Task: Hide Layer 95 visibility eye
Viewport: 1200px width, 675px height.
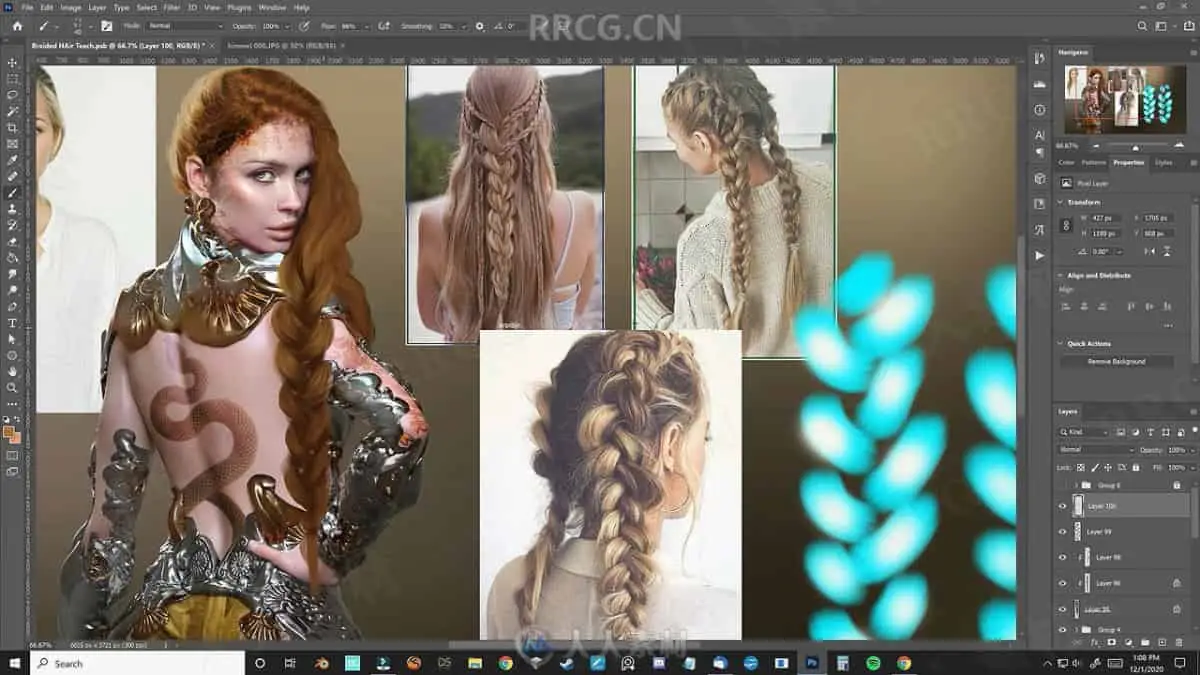Action: (1063, 608)
